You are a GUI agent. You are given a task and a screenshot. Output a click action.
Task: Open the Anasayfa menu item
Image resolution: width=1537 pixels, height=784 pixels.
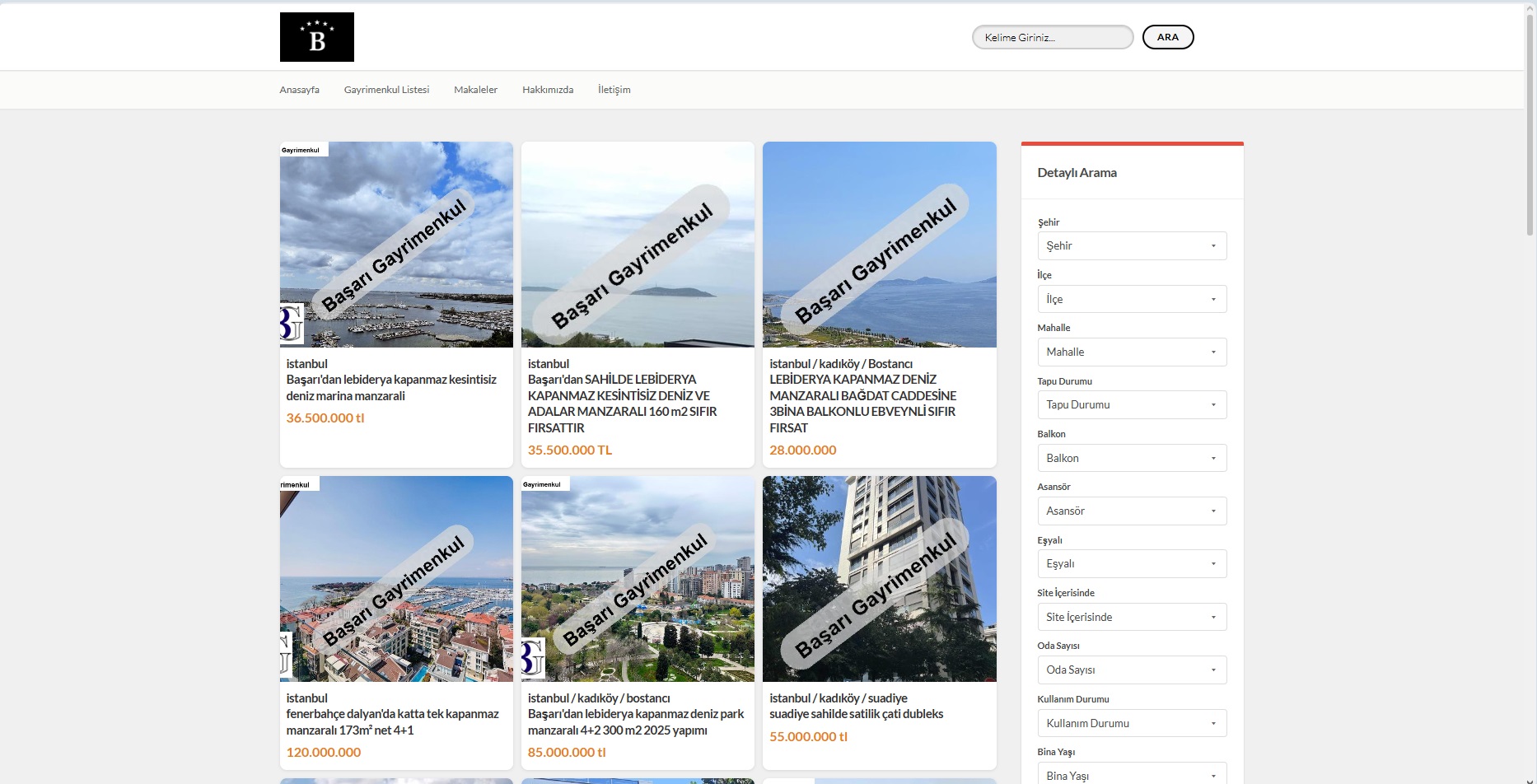pyautogui.click(x=299, y=90)
